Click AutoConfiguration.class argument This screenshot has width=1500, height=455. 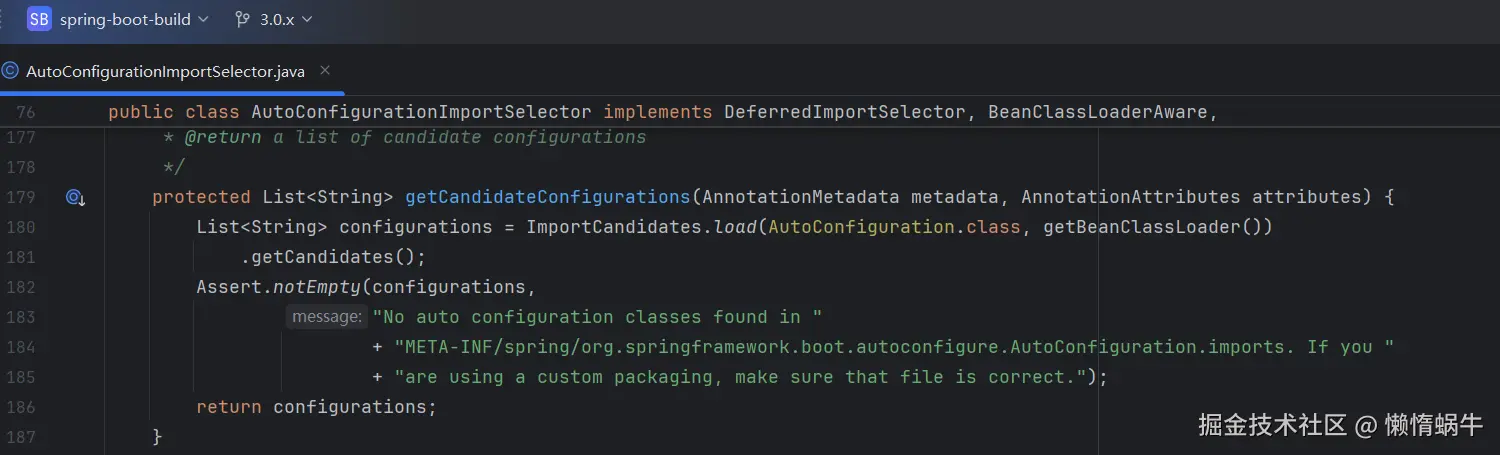[894, 227]
